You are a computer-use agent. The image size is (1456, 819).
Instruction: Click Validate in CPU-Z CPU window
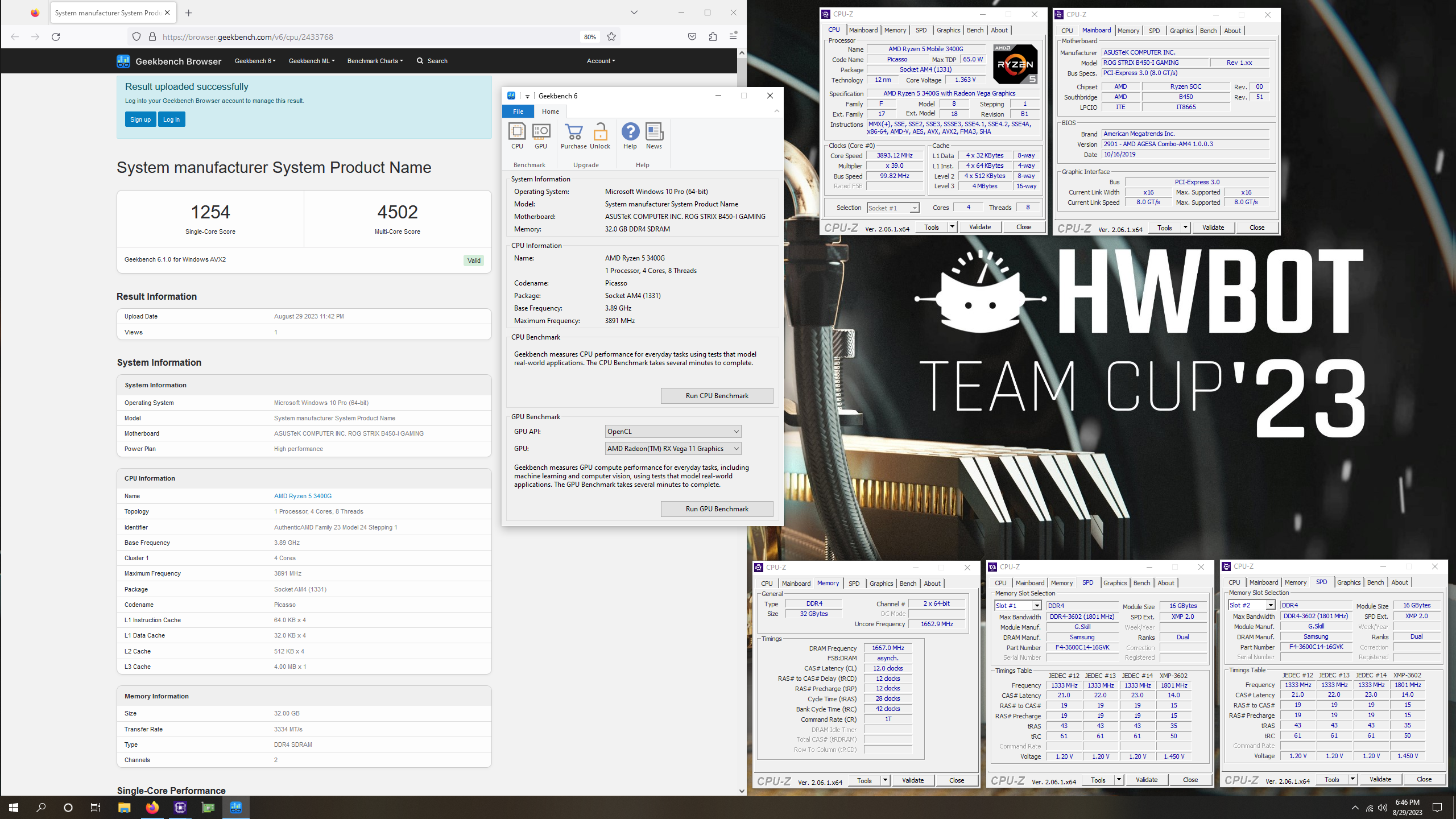point(980,227)
